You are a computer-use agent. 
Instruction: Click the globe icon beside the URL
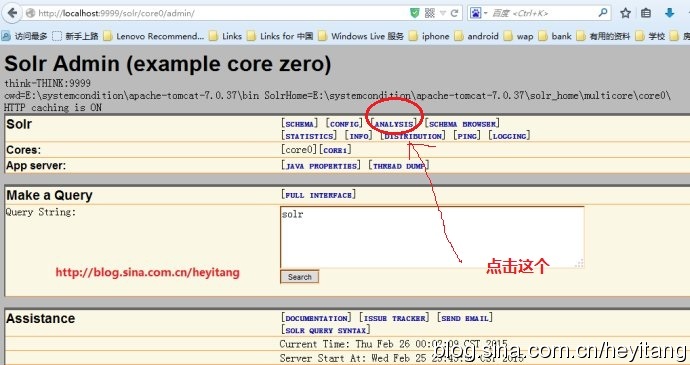click(x=30, y=13)
